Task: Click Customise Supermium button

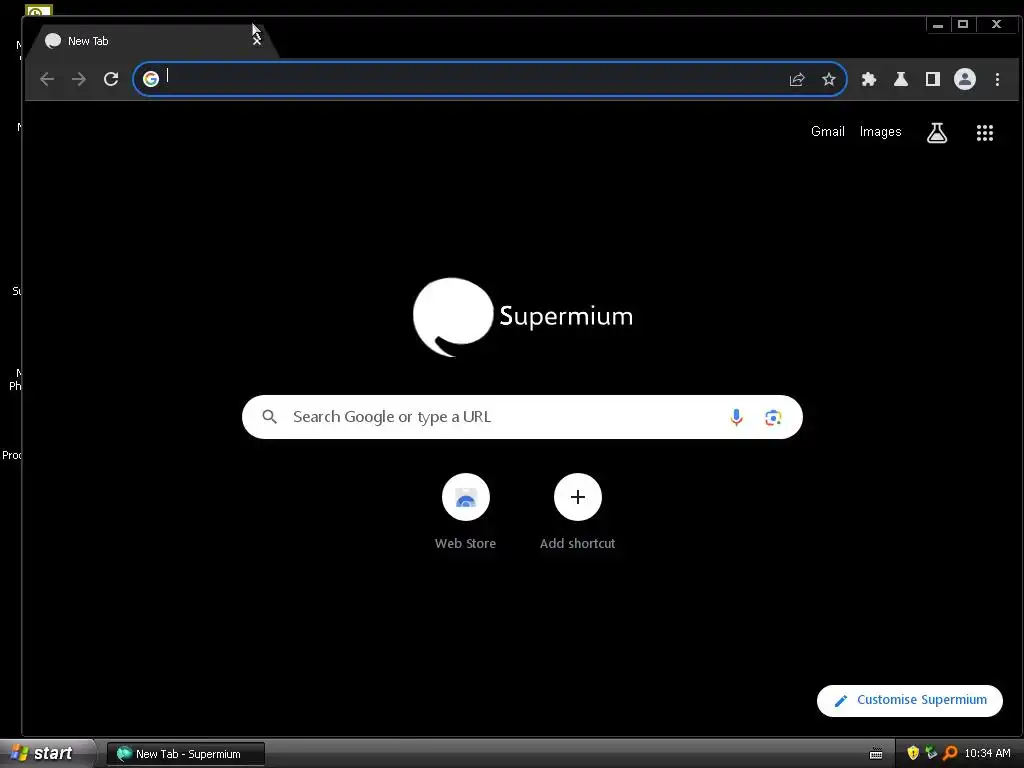Action: click(x=910, y=700)
